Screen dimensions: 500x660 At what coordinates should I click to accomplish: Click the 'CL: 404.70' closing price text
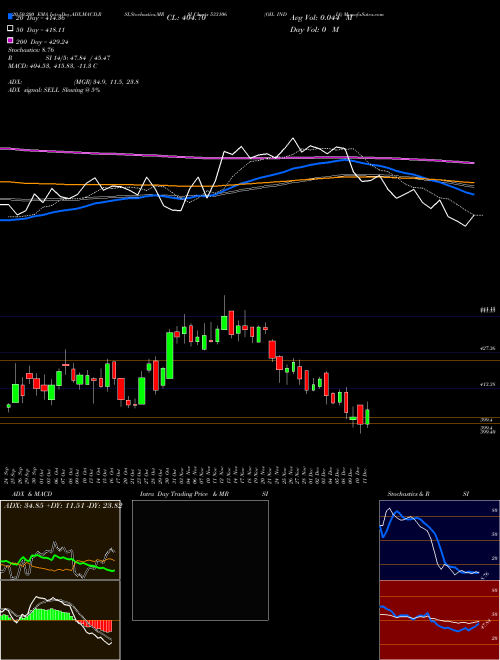pyautogui.click(x=186, y=18)
